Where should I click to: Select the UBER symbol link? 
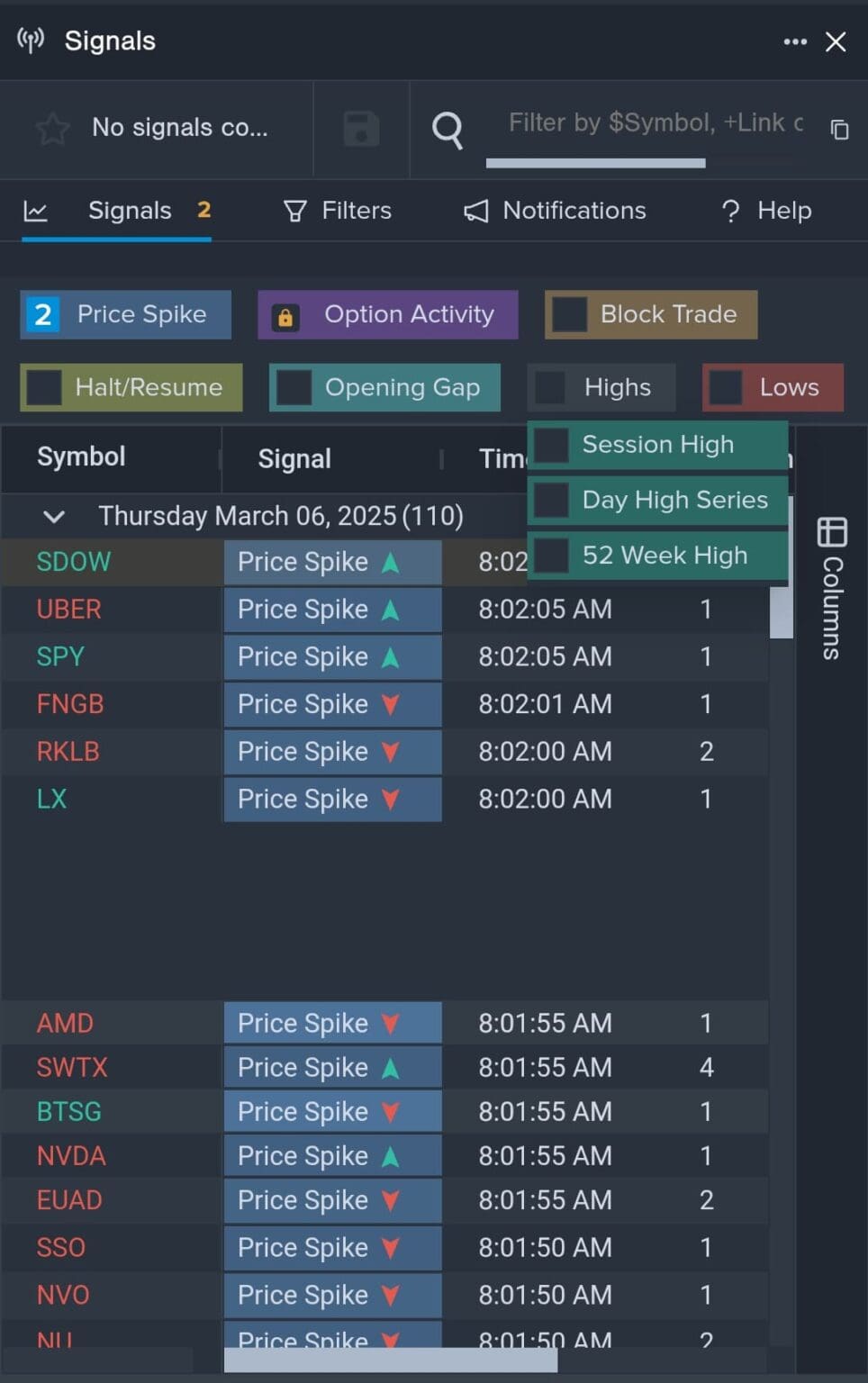pos(68,610)
